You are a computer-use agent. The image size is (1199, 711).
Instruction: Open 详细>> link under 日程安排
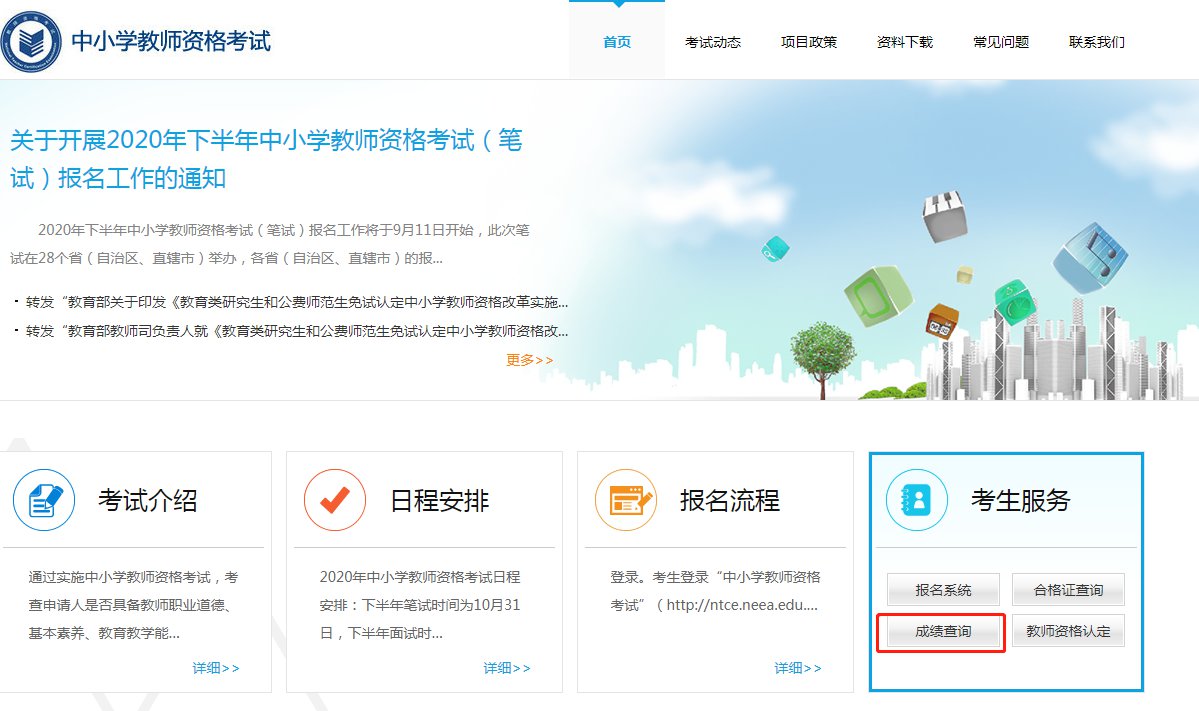tap(507, 668)
